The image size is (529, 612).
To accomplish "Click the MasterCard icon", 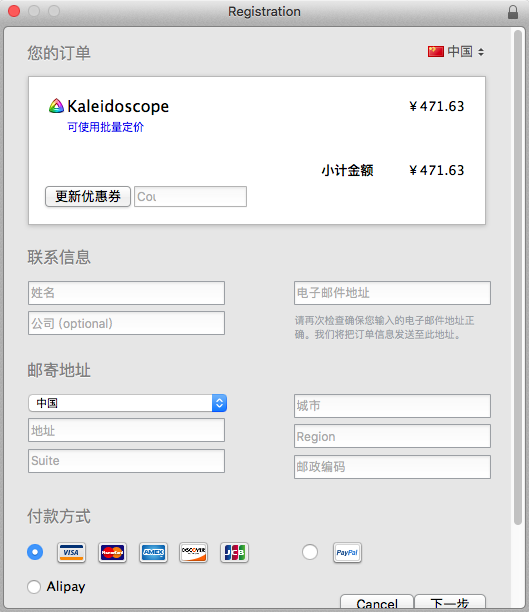I will click(x=112, y=552).
